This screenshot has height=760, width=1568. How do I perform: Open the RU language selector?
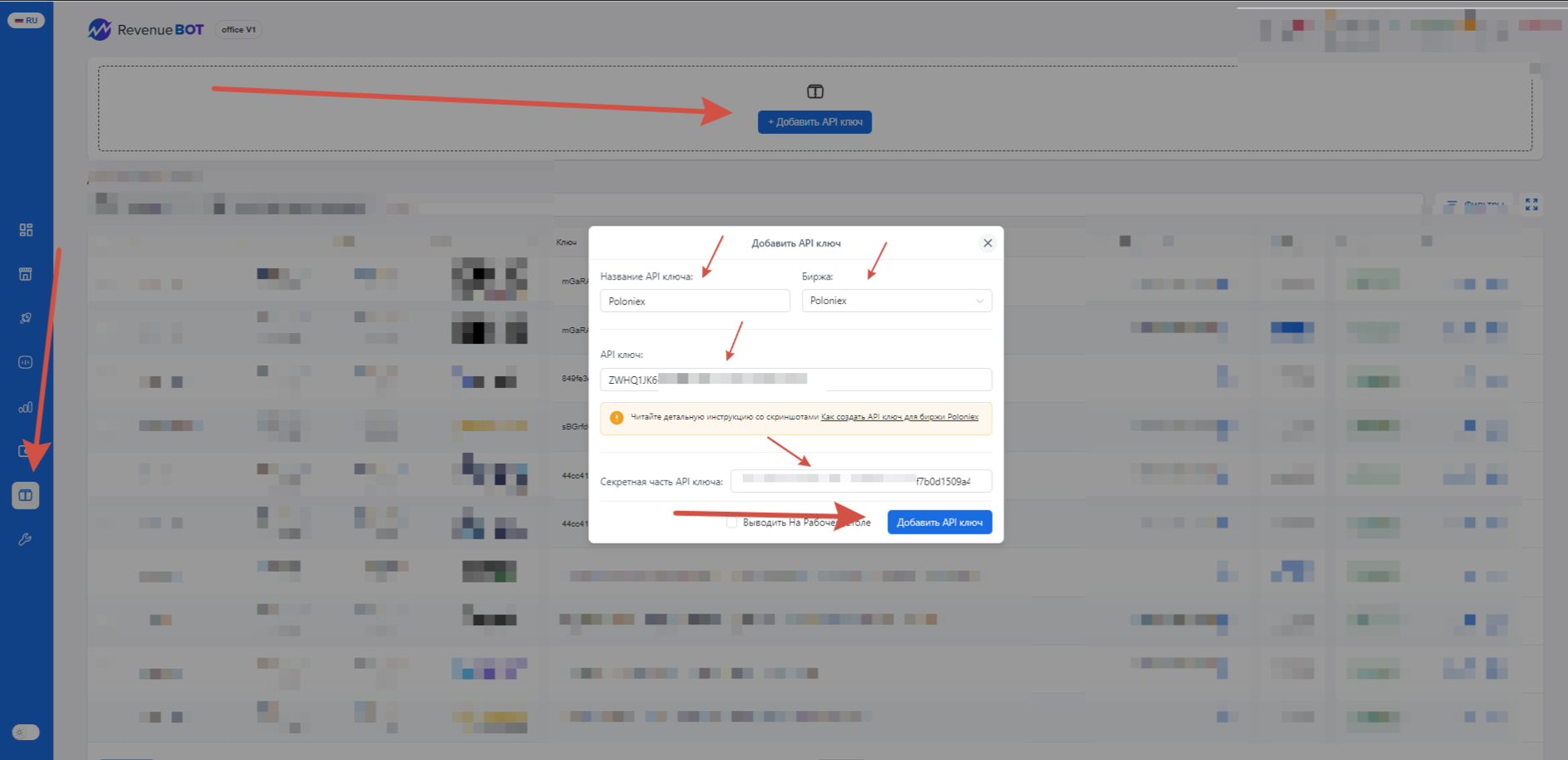click(x=26, y=20)
